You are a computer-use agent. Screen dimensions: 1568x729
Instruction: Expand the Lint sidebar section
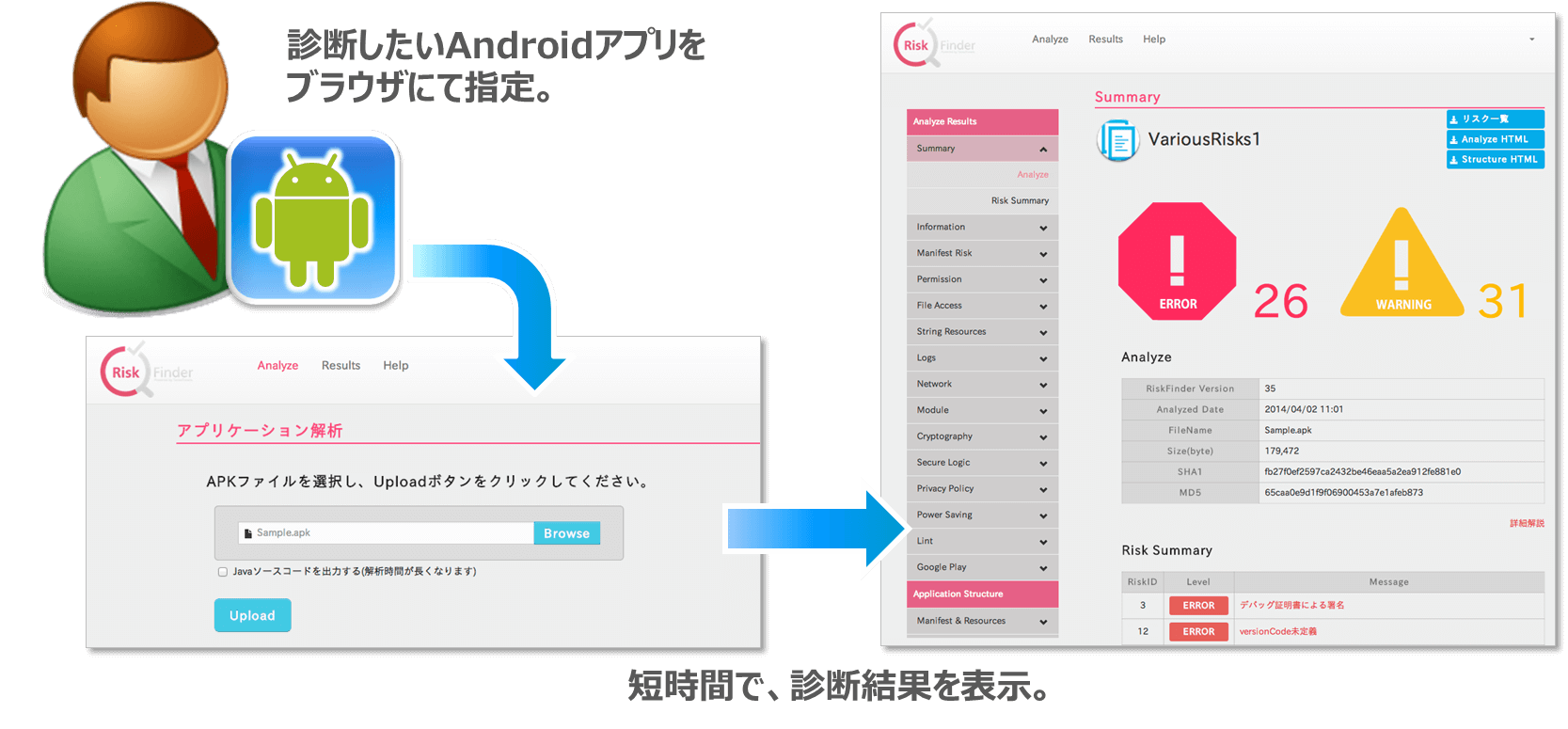point(982,542)
